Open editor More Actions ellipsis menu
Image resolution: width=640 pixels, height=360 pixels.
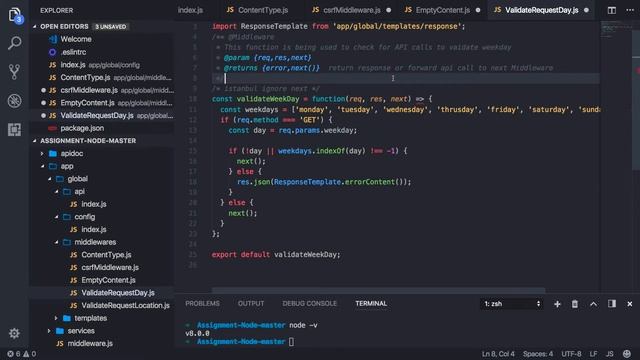coord(630,10)
